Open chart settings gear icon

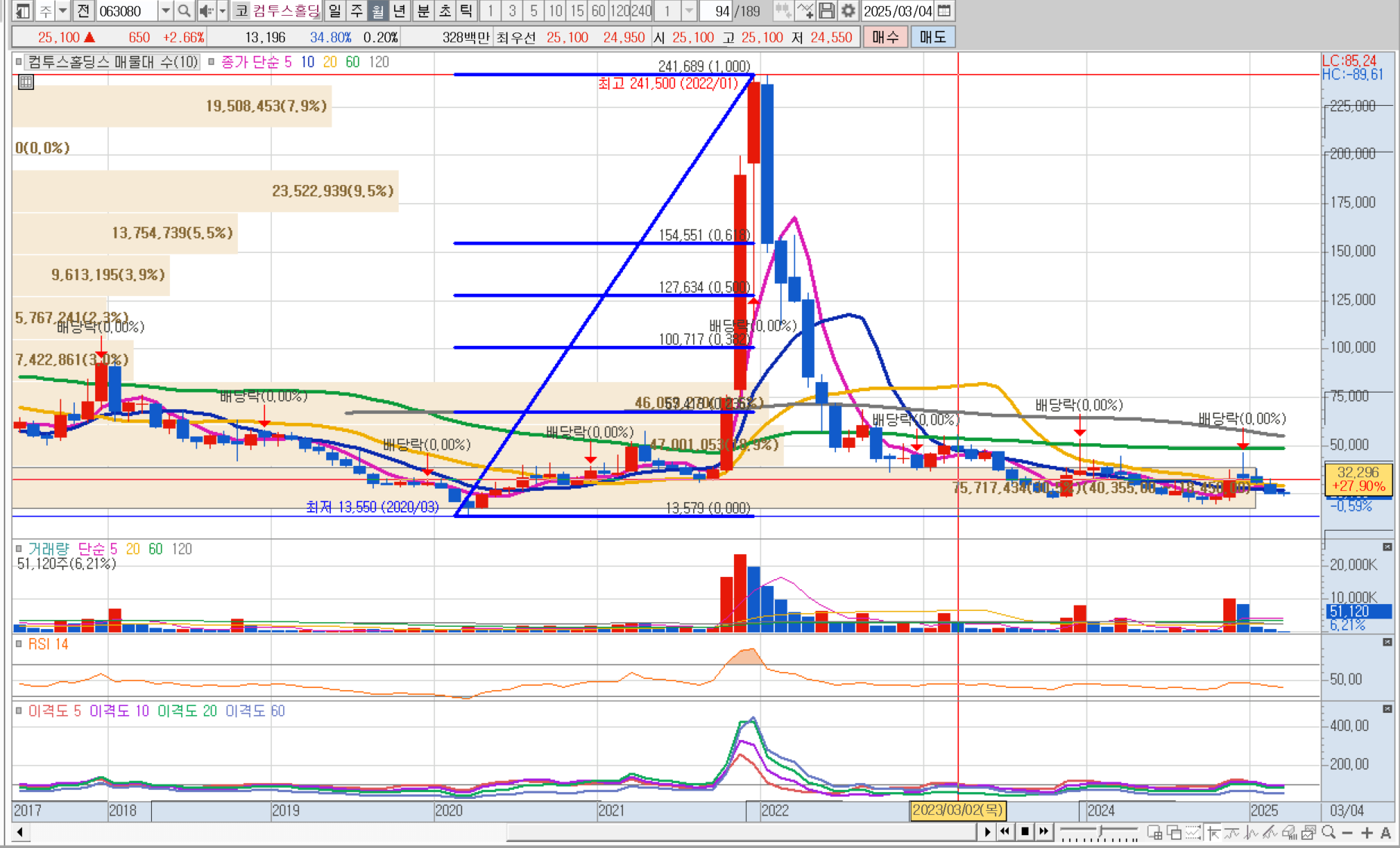coord(848,11)
